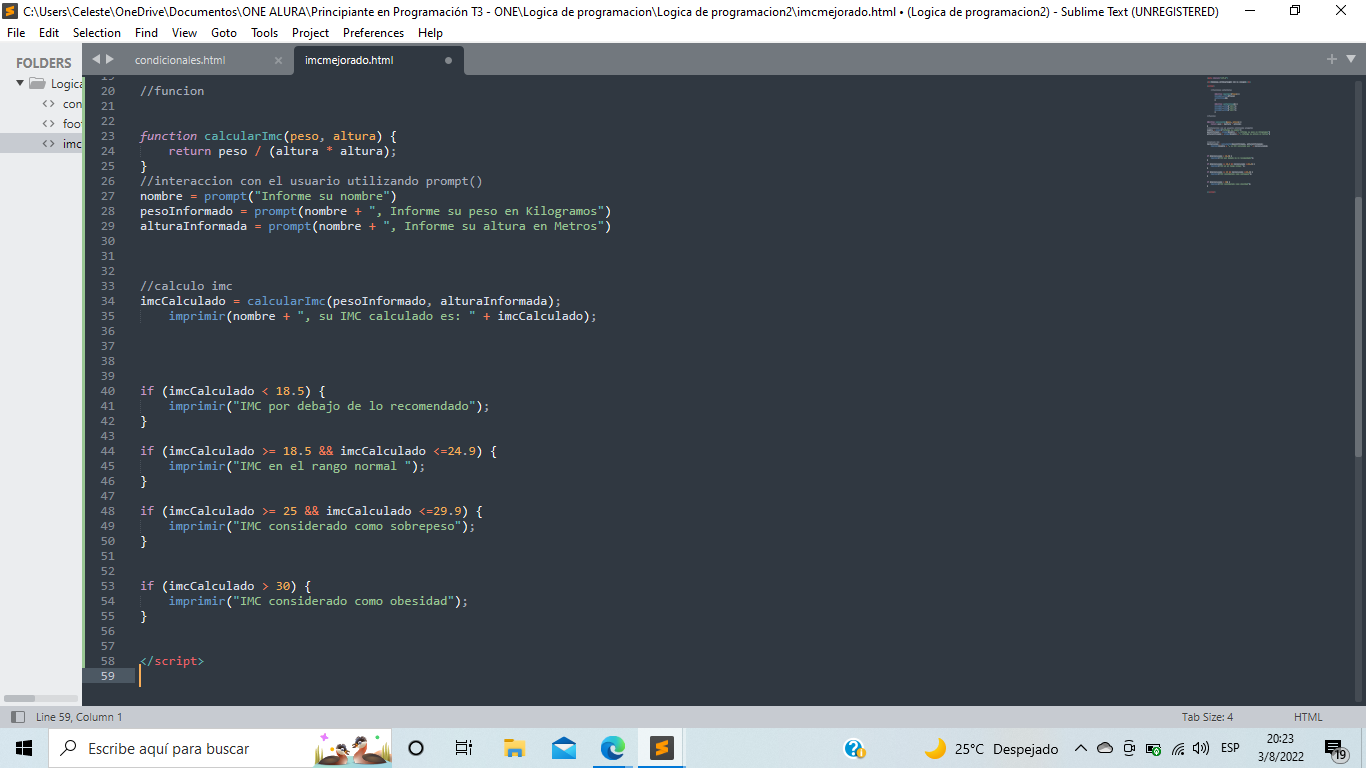The image size is (1366, 768).
Task: Click 'calcularImc' function name on line 23
Action: click(x=244, y=136)
